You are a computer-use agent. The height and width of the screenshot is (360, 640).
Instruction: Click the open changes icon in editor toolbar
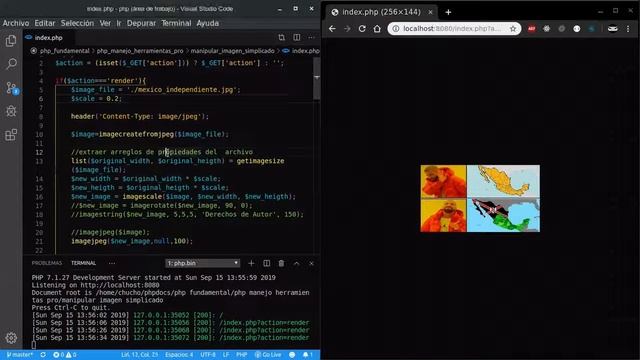point(282,38)
